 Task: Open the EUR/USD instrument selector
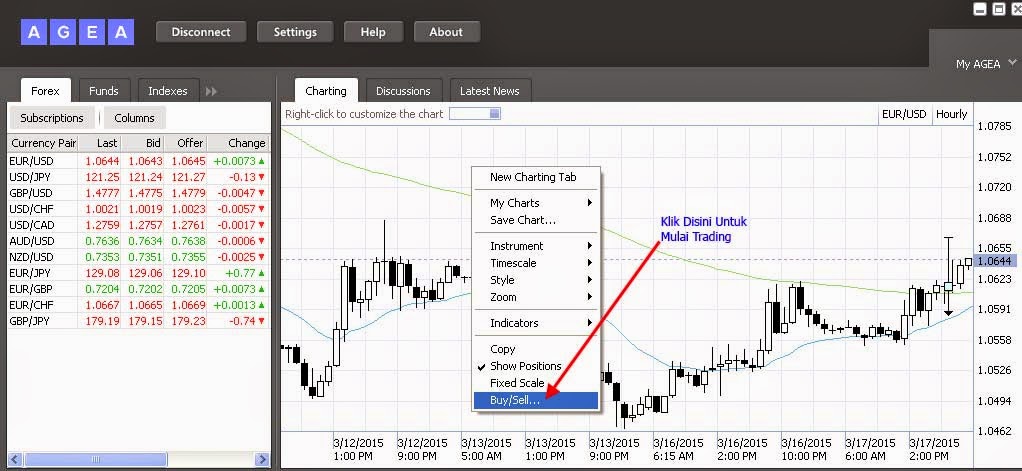coord(904,114)
